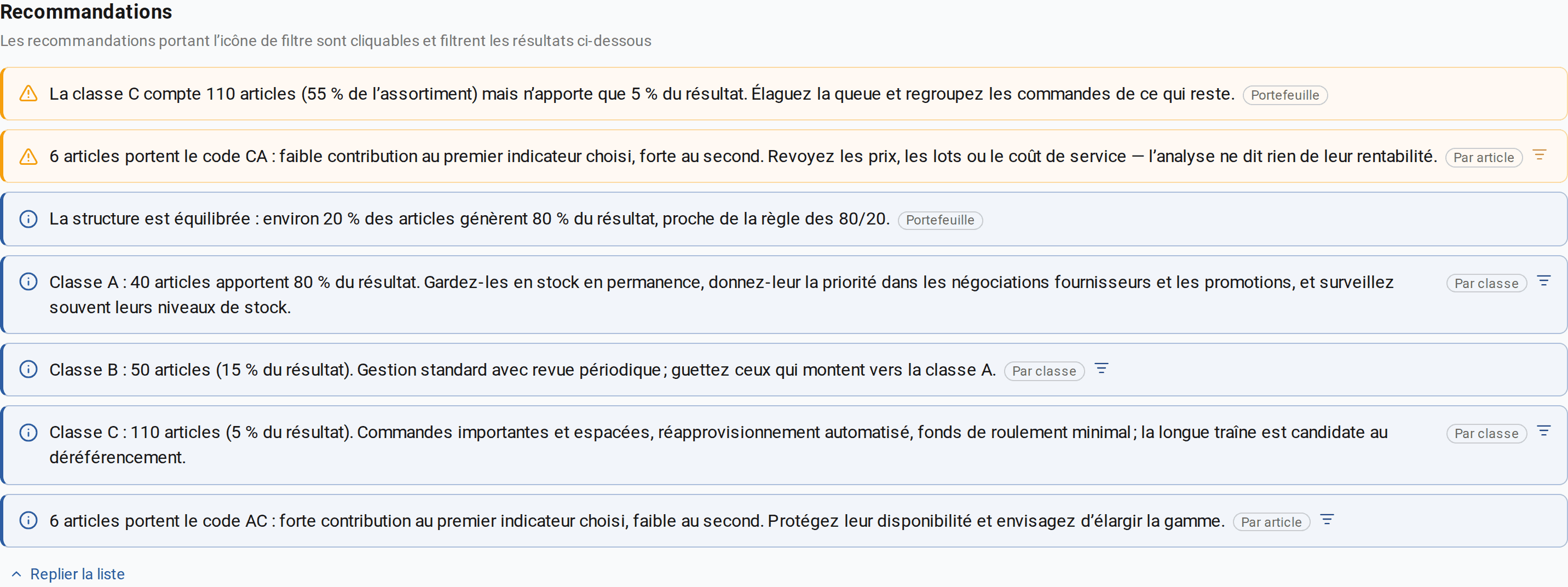Select the Classe C déréférencement recommendation card
1568x587 pixels.
tap(784, 445)
